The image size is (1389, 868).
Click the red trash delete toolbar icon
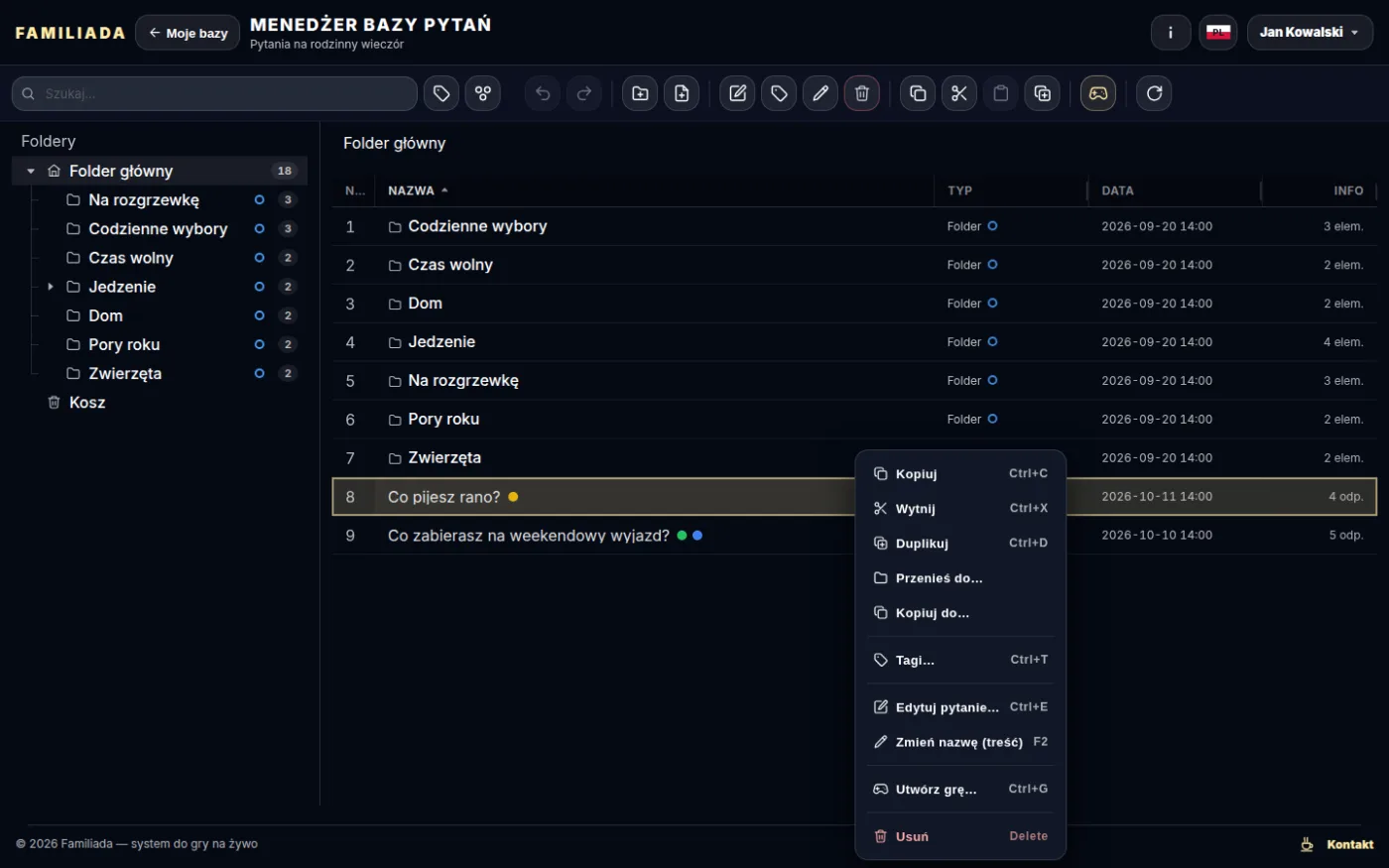coord(861,93)
